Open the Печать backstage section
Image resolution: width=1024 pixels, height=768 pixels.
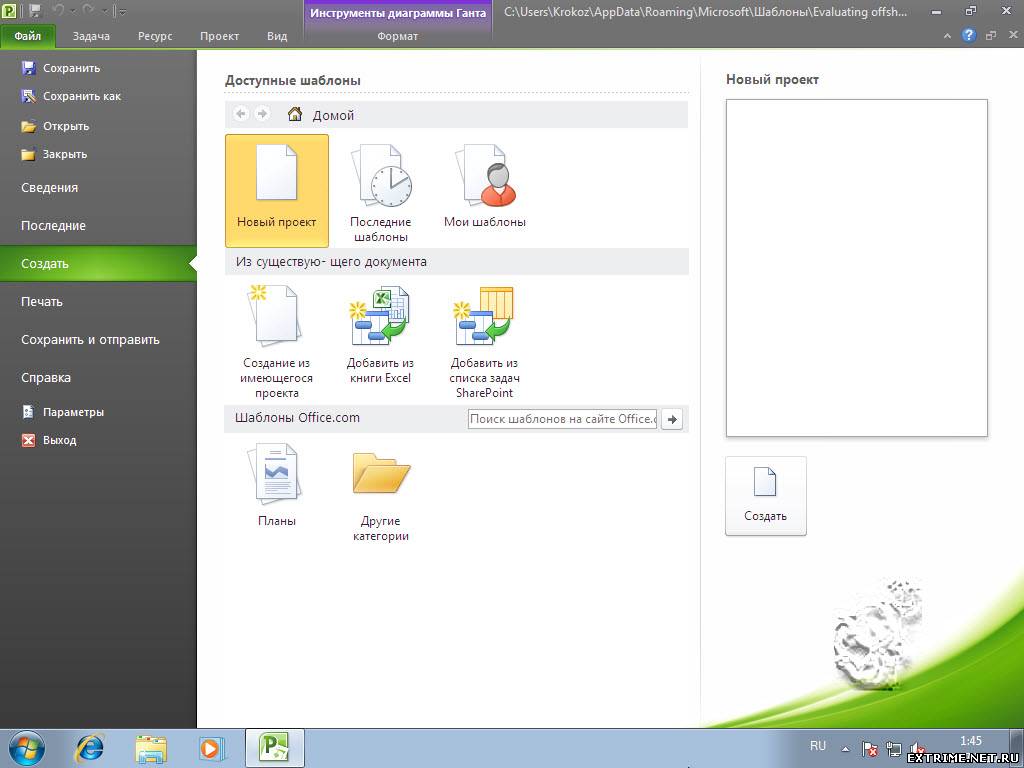[x=42, y=302]
